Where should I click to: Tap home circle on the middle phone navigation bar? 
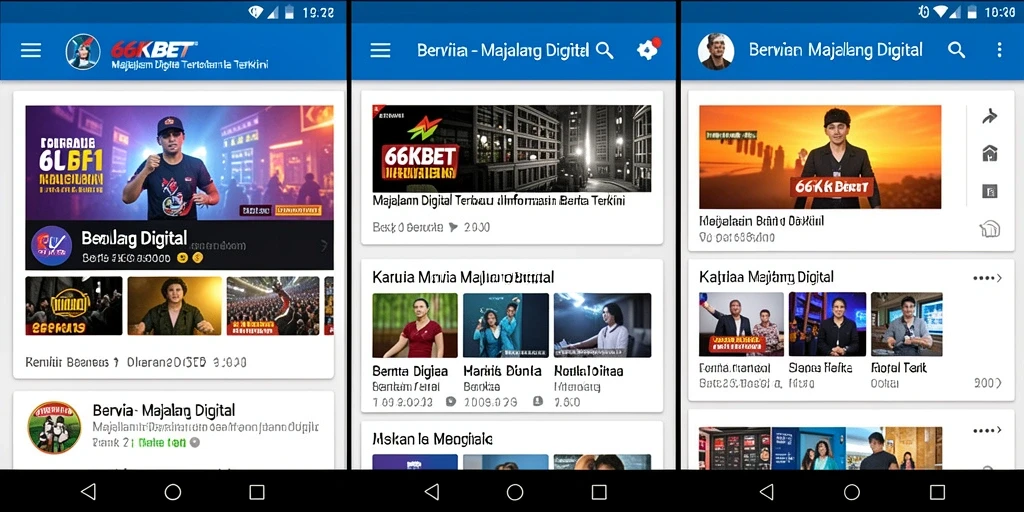pyautogui.click(x=515, y=492)
